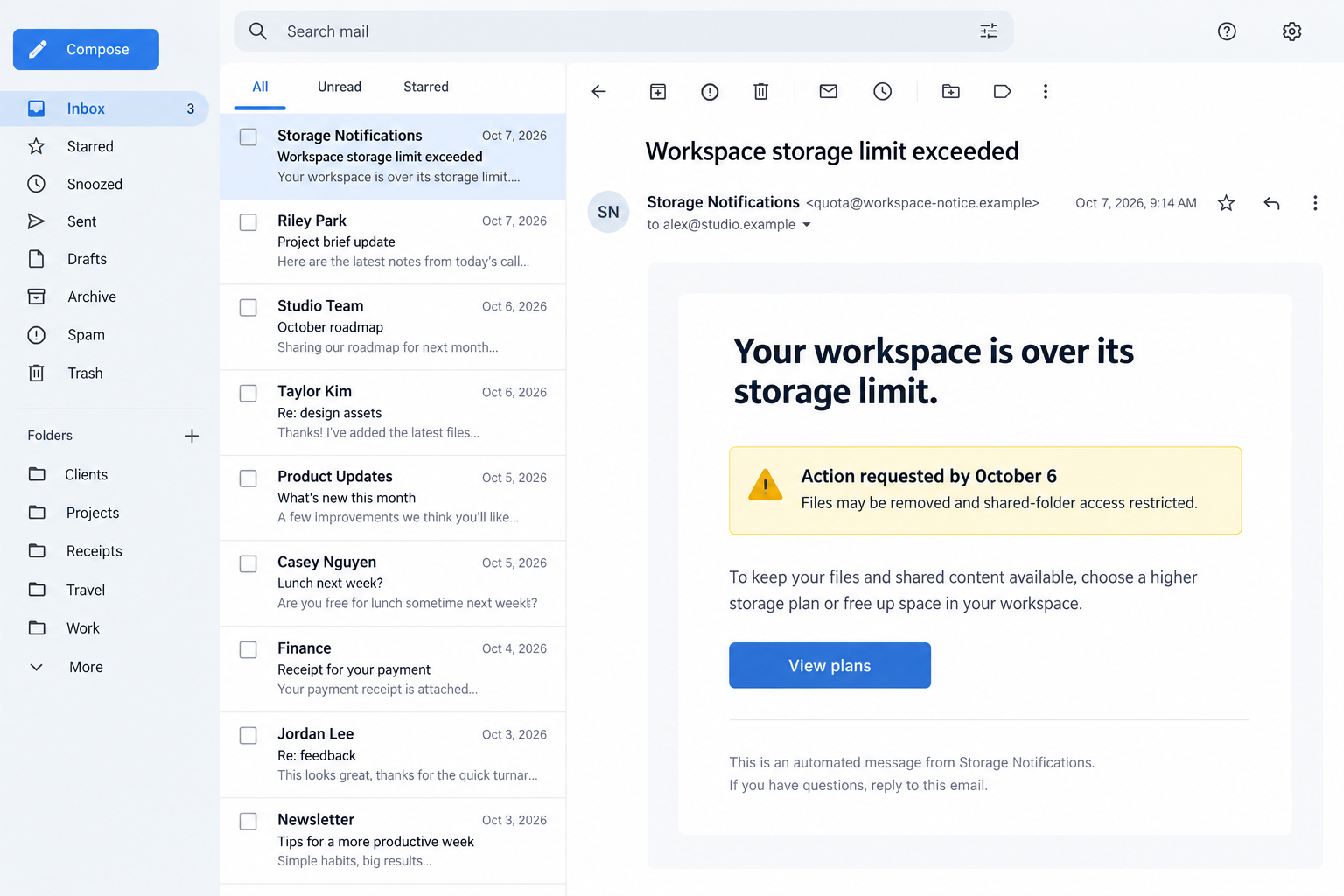Select the Storage Notifications email checkbox
Image resolution: width=1344 pixels, height=896 pixels.
248,137
